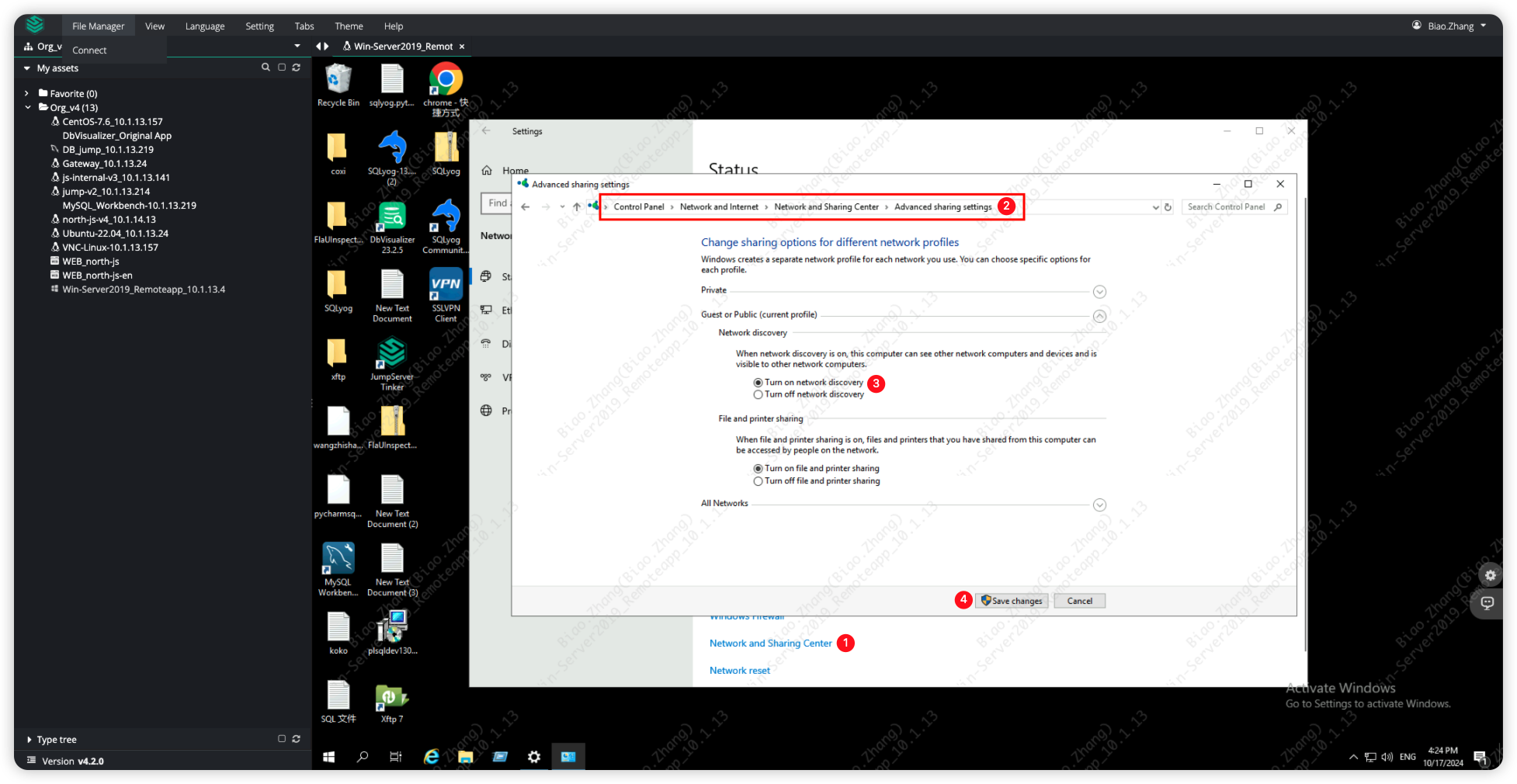This screenshot has width=1517, height=784.
Task: Click the Windows Start button
Action: [328, 757]
